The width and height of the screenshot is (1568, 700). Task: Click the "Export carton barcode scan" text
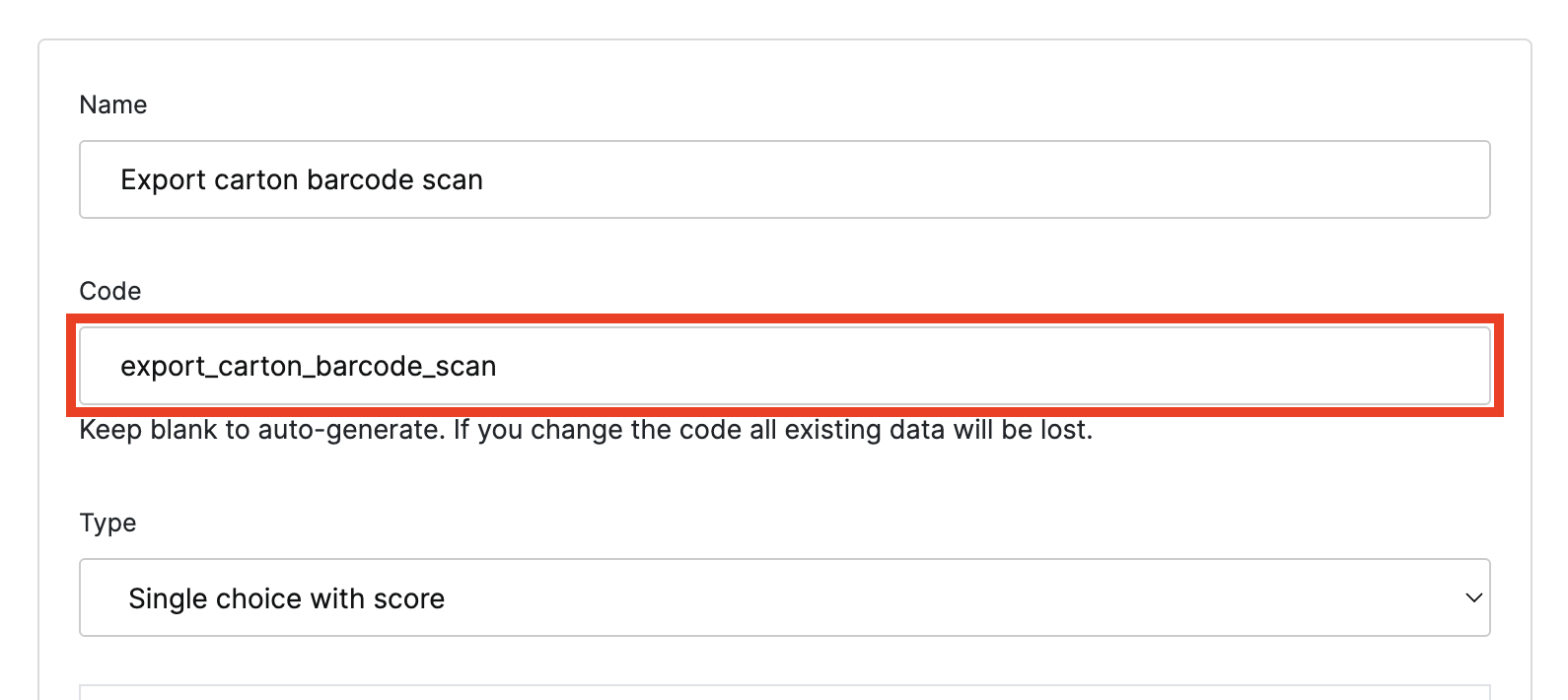301,179
